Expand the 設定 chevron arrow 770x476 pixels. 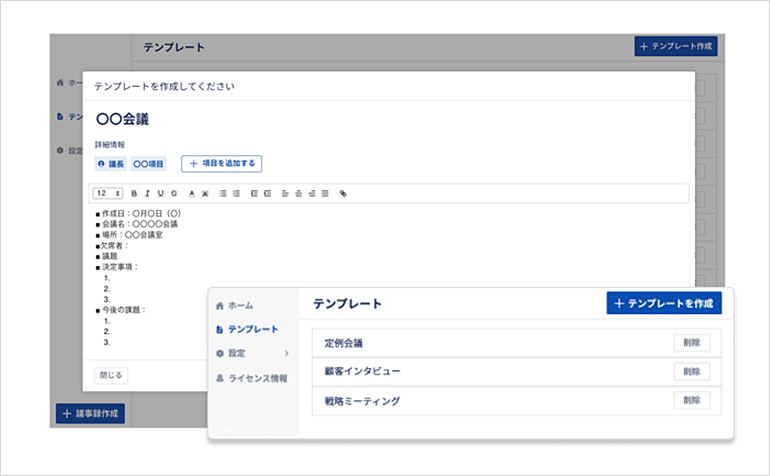click(x=287, y=353)
